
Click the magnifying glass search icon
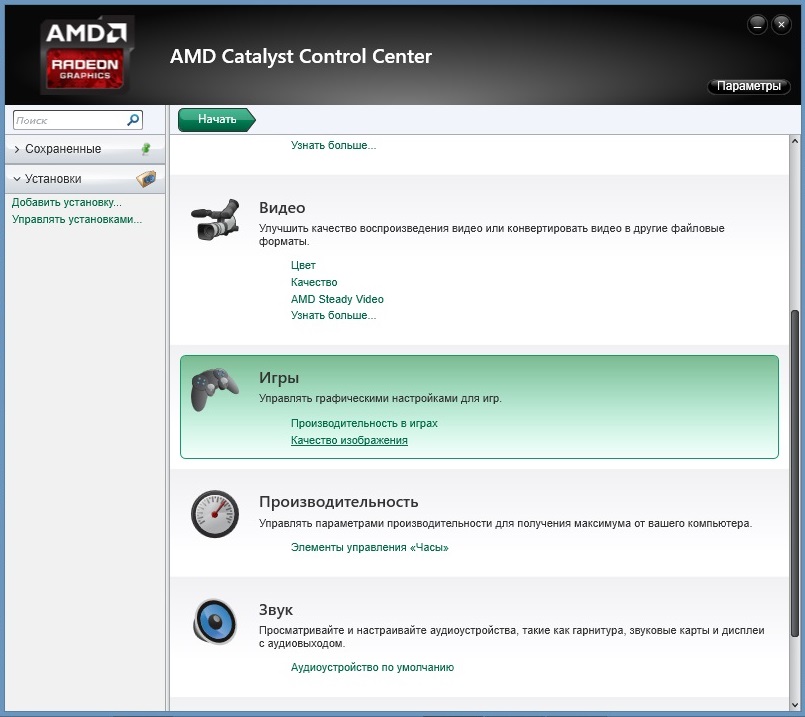click(x=133, y=120)
